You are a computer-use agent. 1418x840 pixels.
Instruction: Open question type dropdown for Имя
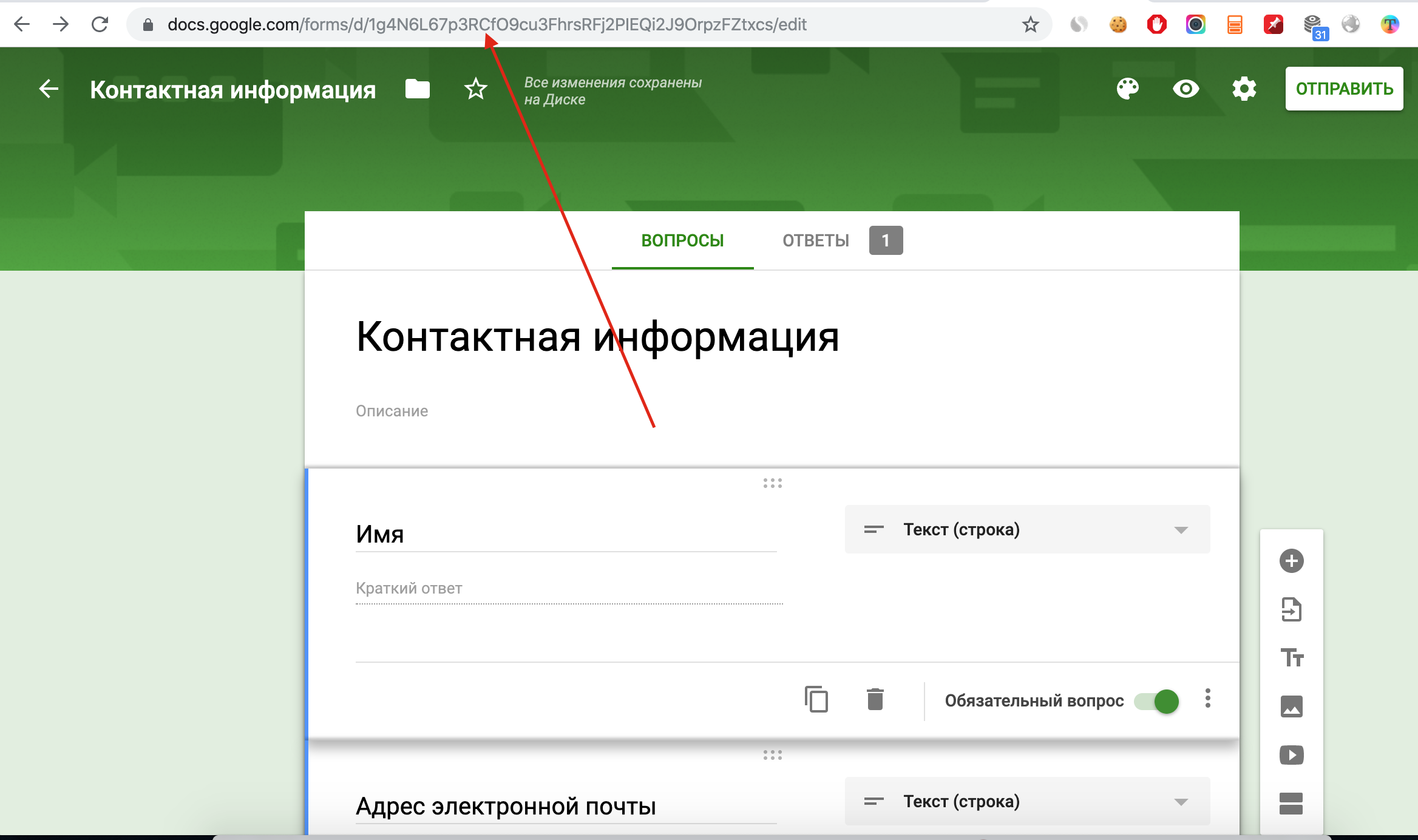point(1027,529)
